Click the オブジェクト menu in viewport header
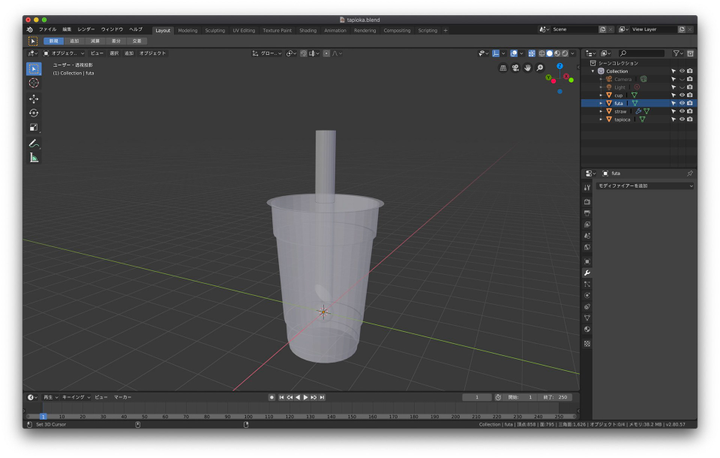Viewport: 720px width, 458px height. [152, 53]
